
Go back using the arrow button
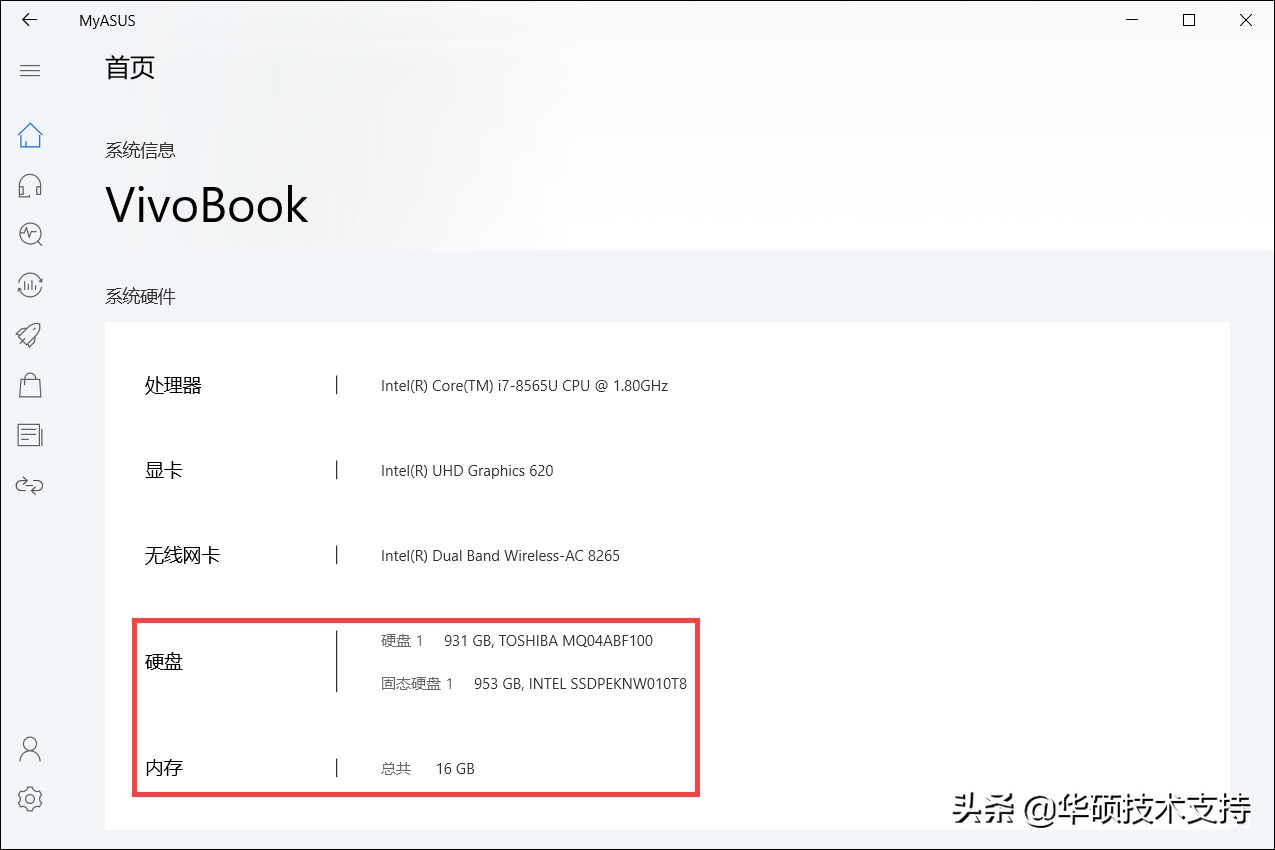tap(28, 20)
